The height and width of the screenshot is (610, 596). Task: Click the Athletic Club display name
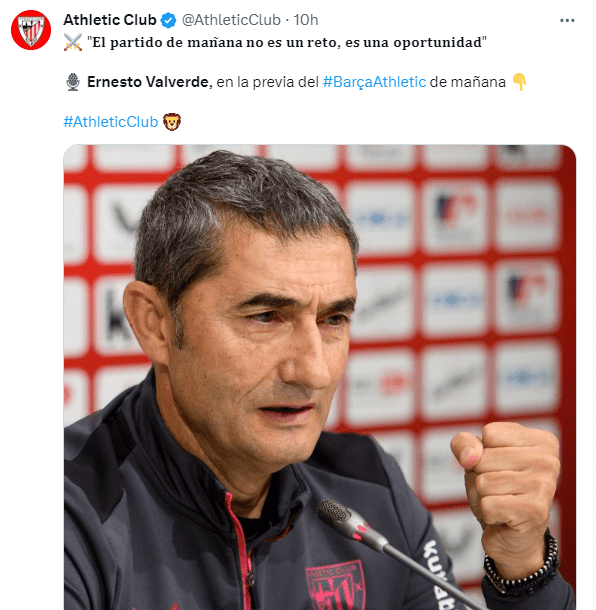[x=110, y=20]
